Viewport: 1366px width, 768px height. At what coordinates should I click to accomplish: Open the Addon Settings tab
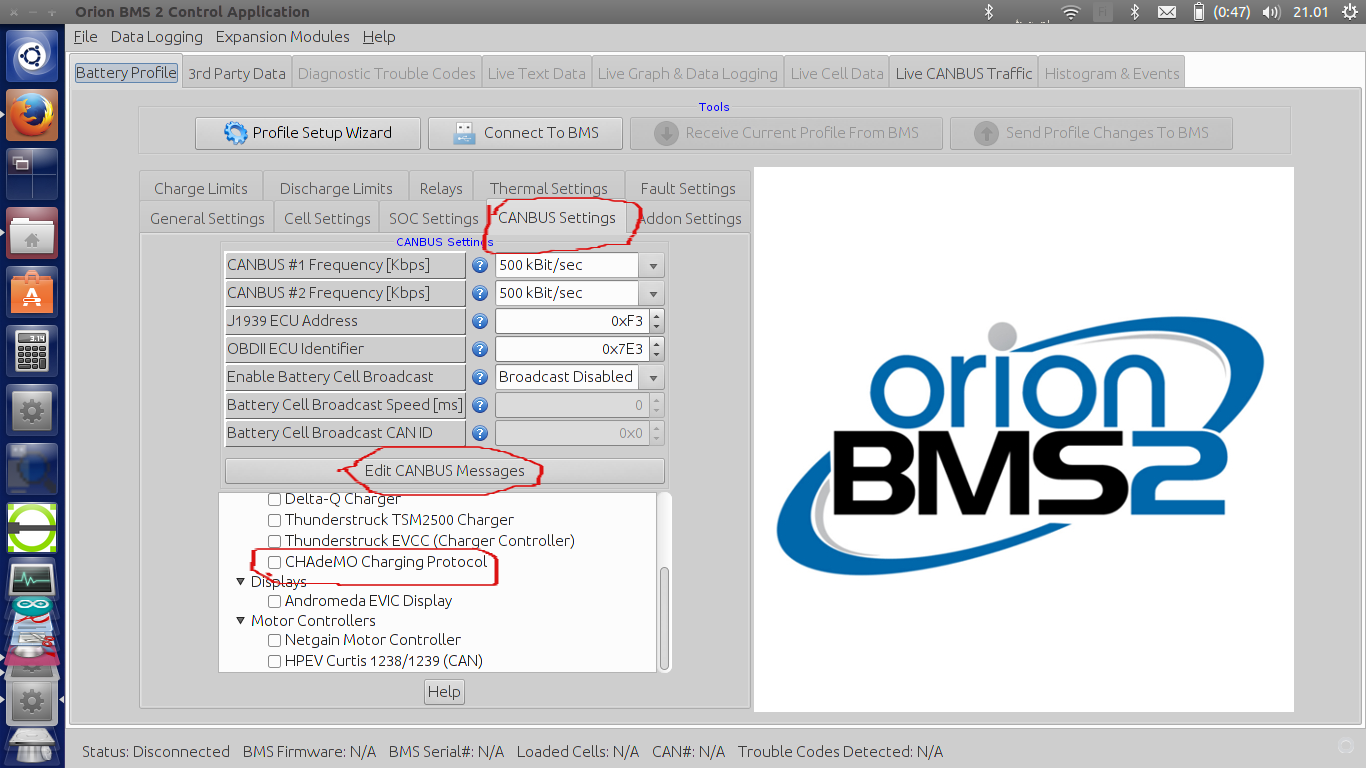[x=690, y=218]
